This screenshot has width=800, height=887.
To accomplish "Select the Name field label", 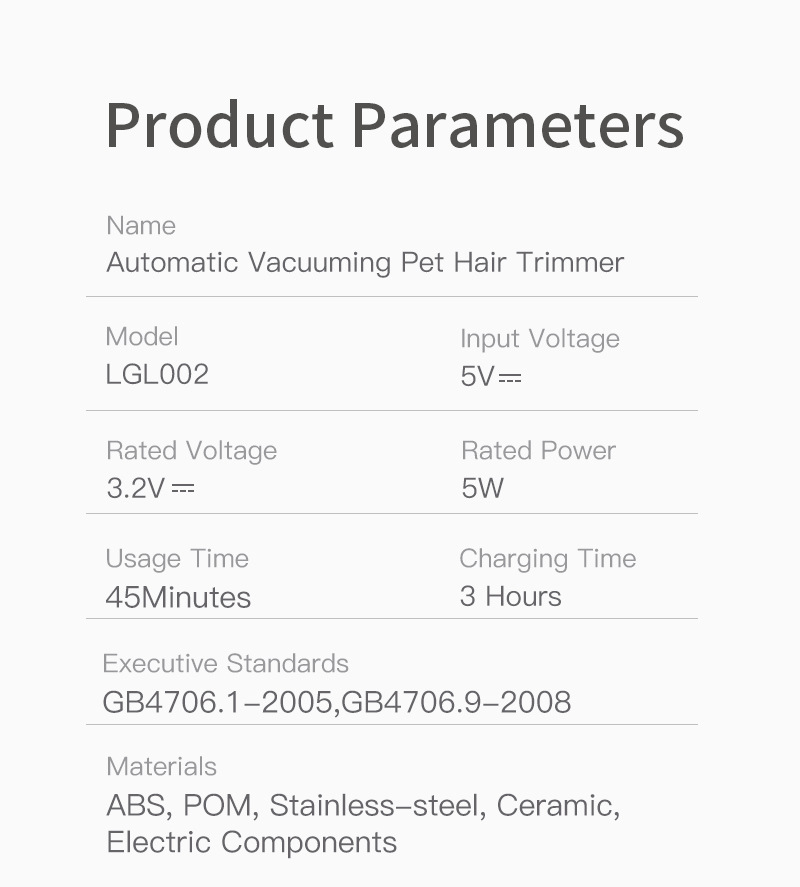I will [141, 226].
